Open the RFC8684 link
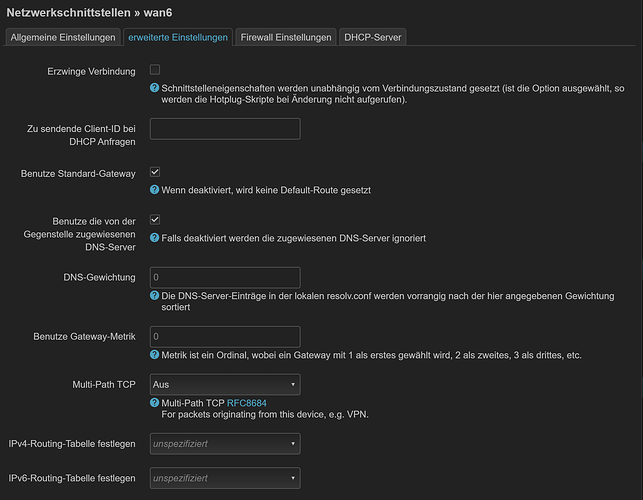Image resolution: width=643 pixels, height=500 pixels. pos(247,403)
